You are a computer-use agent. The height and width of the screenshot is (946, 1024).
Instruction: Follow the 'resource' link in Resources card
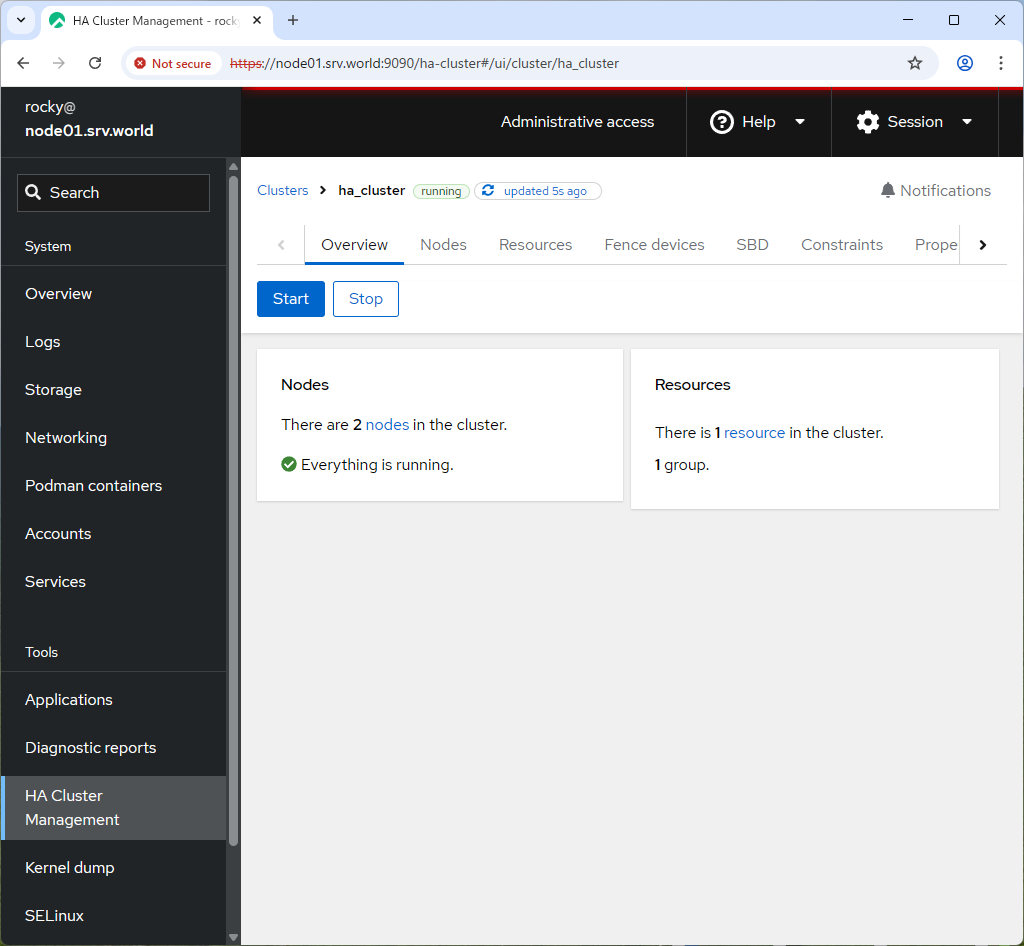(x=754, y=432)
